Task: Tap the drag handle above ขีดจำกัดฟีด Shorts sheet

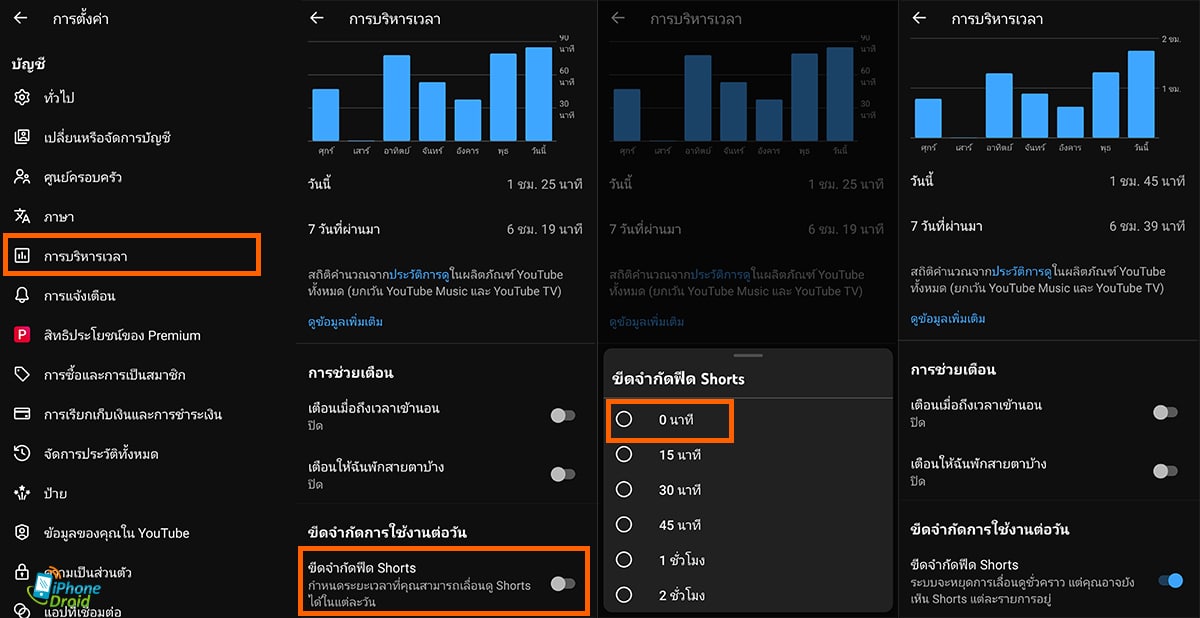Action: (747, 355)
